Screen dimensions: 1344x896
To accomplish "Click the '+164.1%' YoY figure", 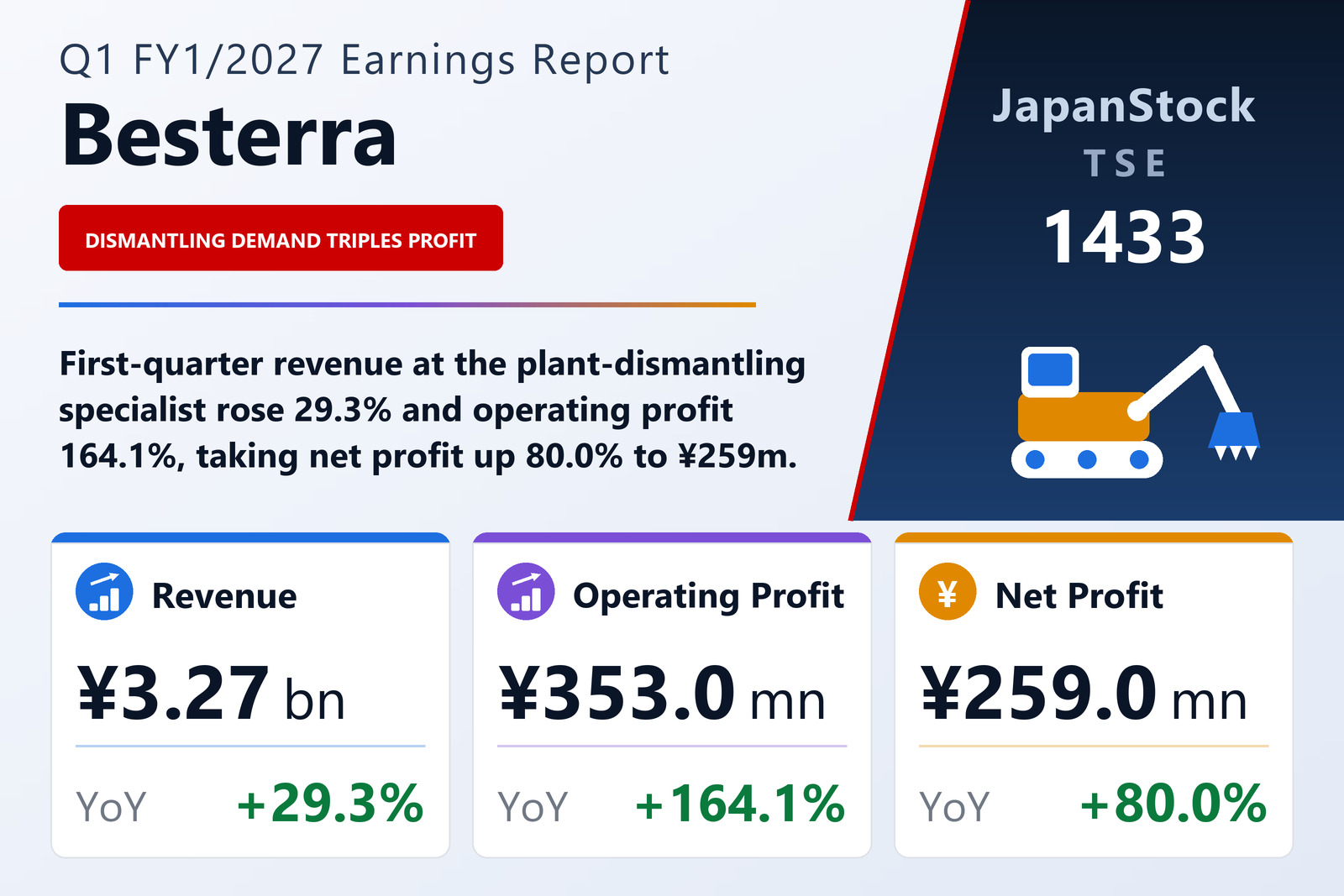I will [740, 804].
